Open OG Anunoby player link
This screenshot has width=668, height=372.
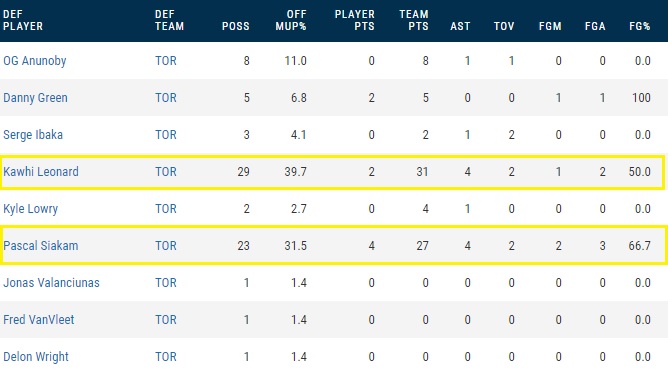[35, 61]
